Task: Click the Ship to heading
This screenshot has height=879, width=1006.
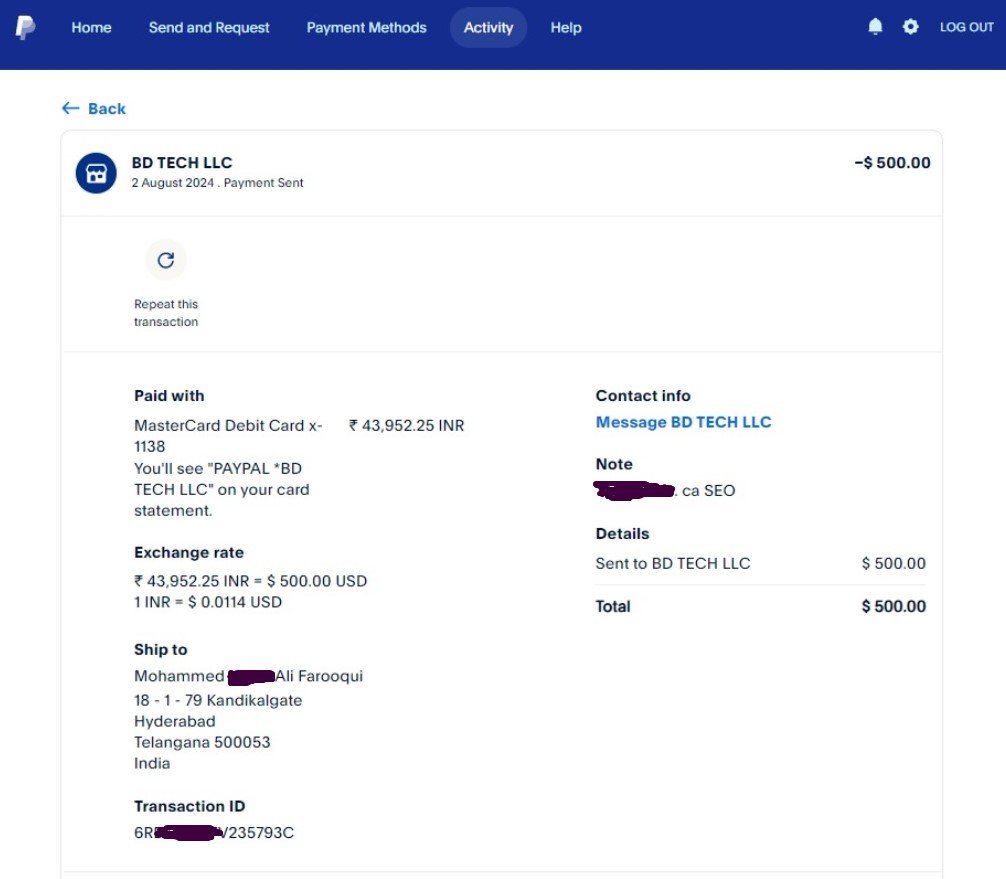Action: pos(161,649)
